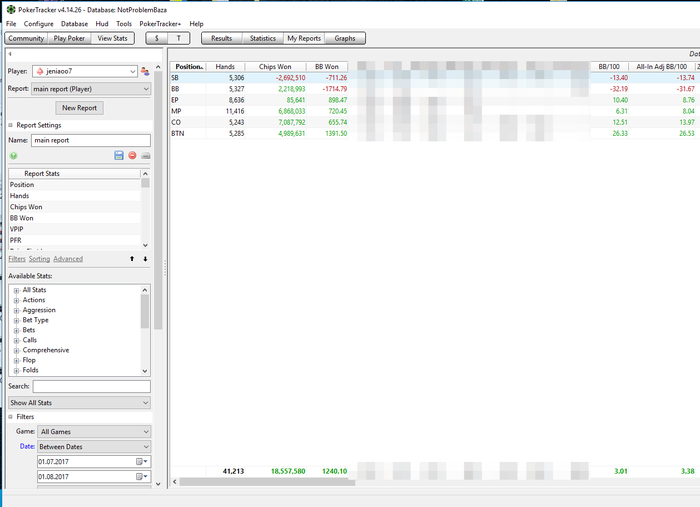
Task: Delete the report using the red icon
Action: coord(132,155)
